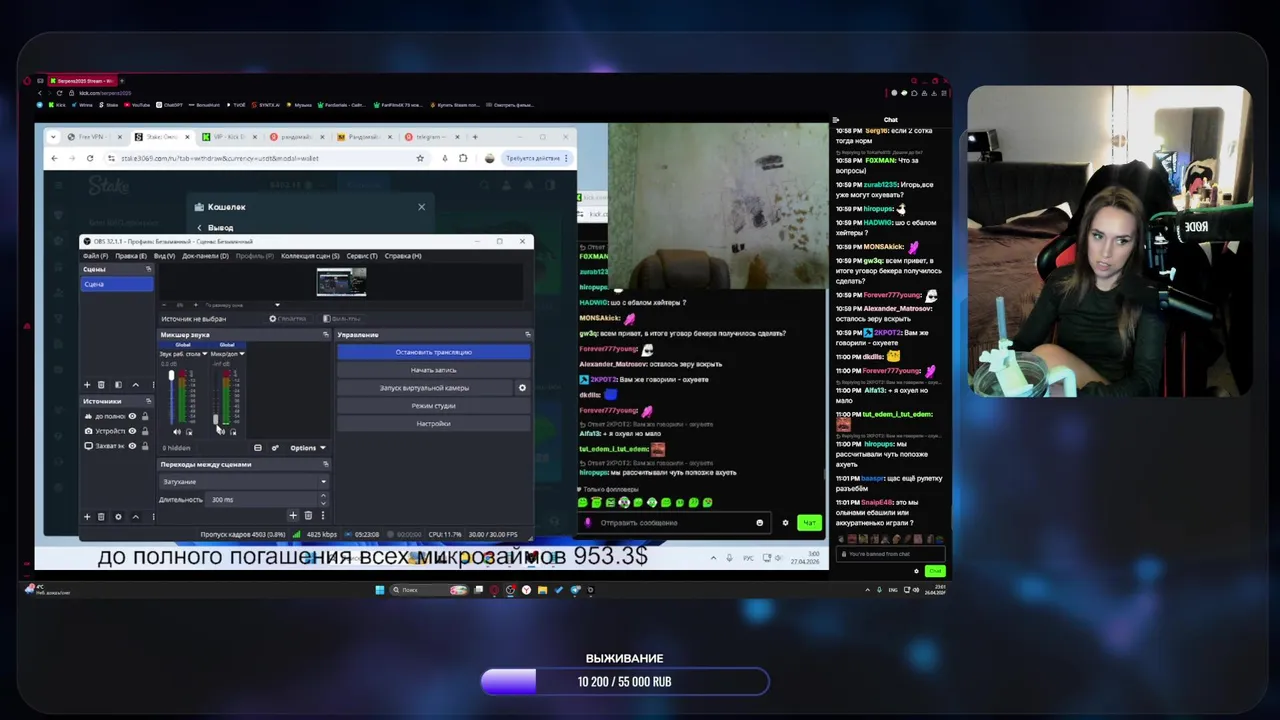Show hidden tray icons on taskbar
This screenshot has width=1280, height=720.
coord(867,590)
